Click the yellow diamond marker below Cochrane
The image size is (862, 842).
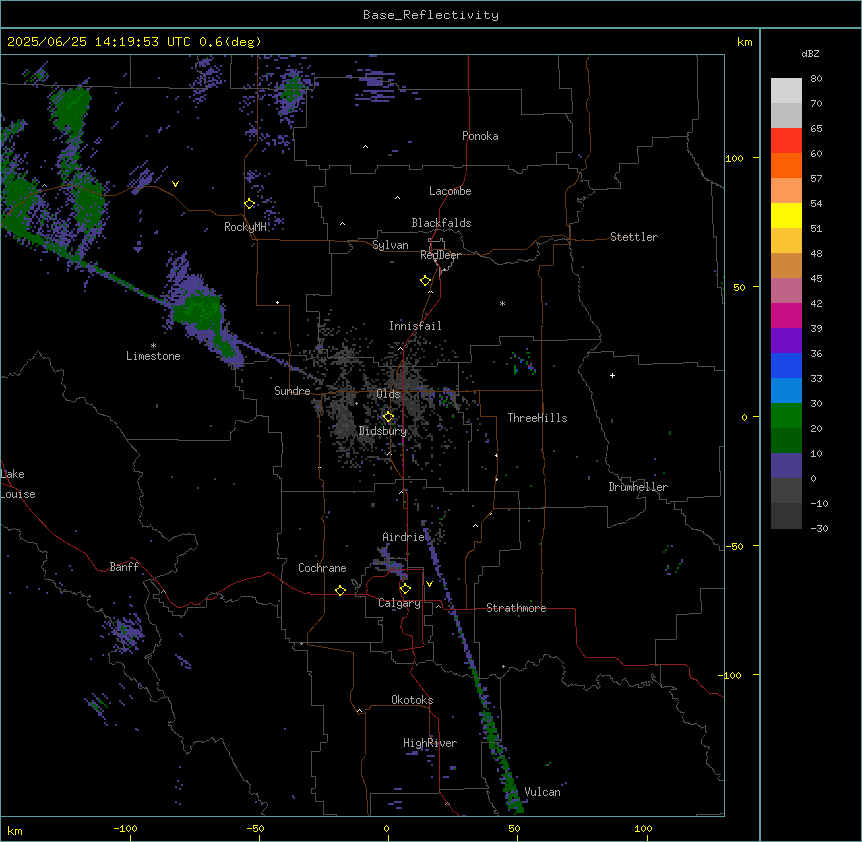(x=340, y=590)
